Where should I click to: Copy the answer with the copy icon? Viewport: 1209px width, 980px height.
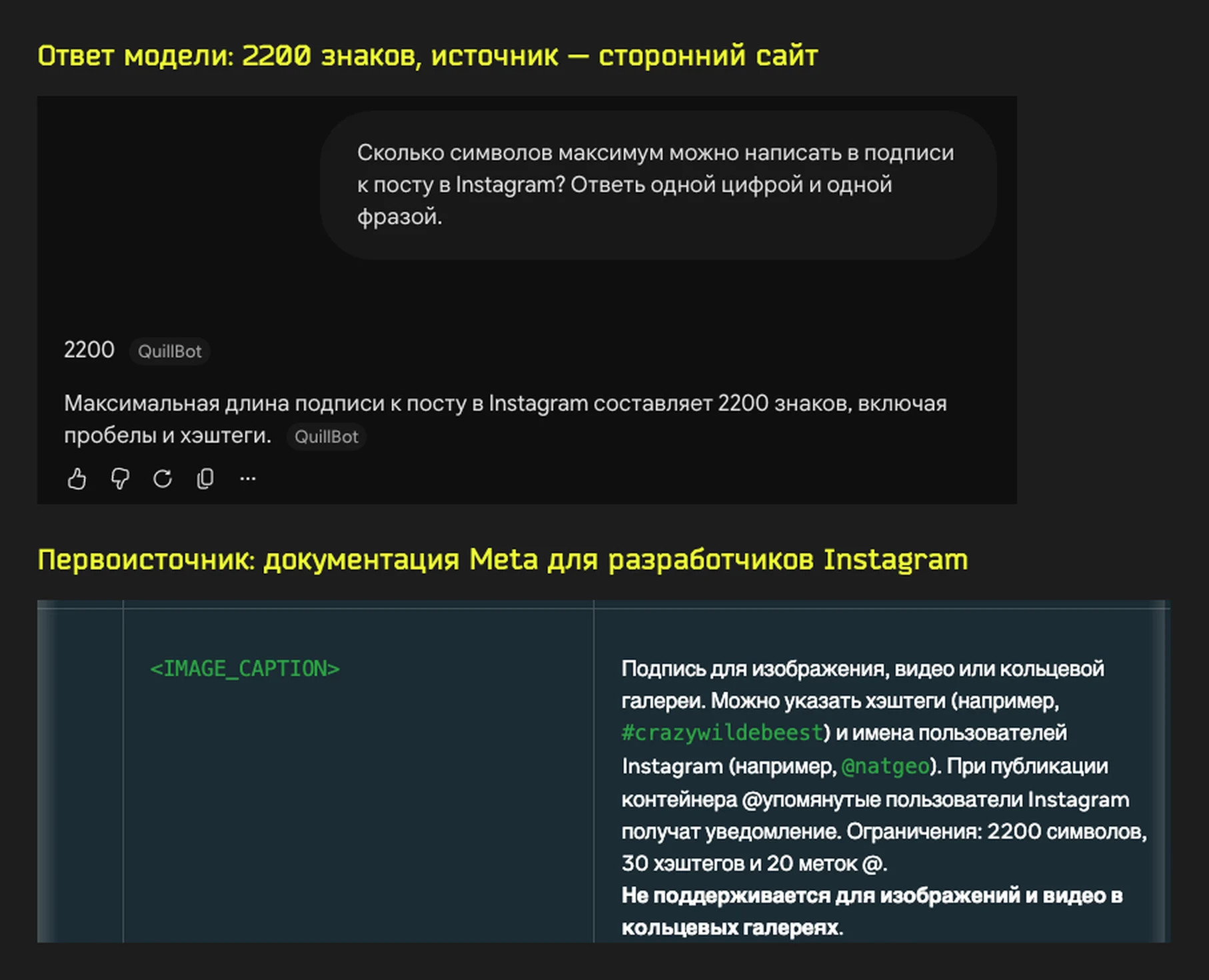pos(205,479)
